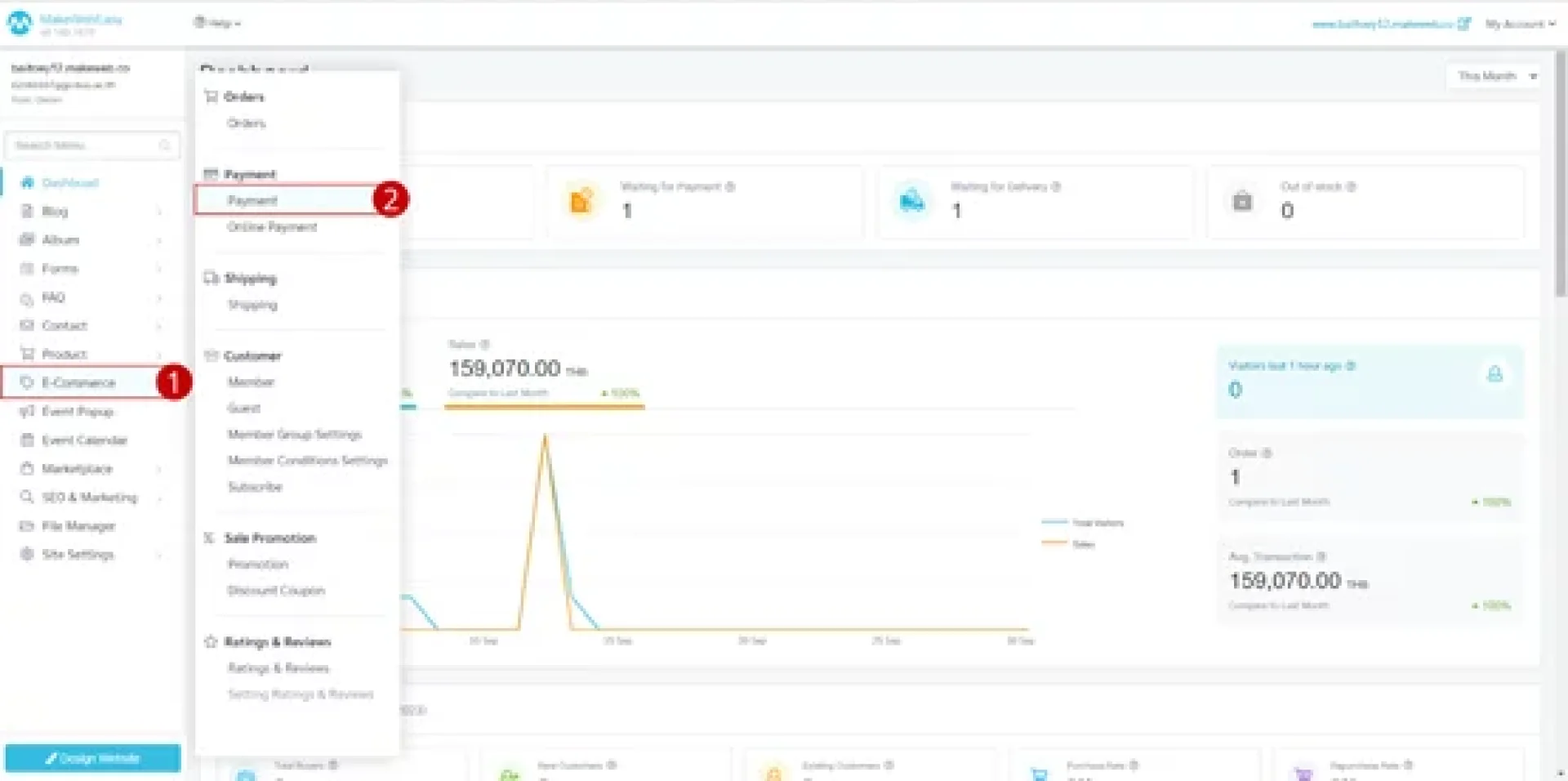
Task: Open Online Payment in the flyout menu
Action: [272, 226]
